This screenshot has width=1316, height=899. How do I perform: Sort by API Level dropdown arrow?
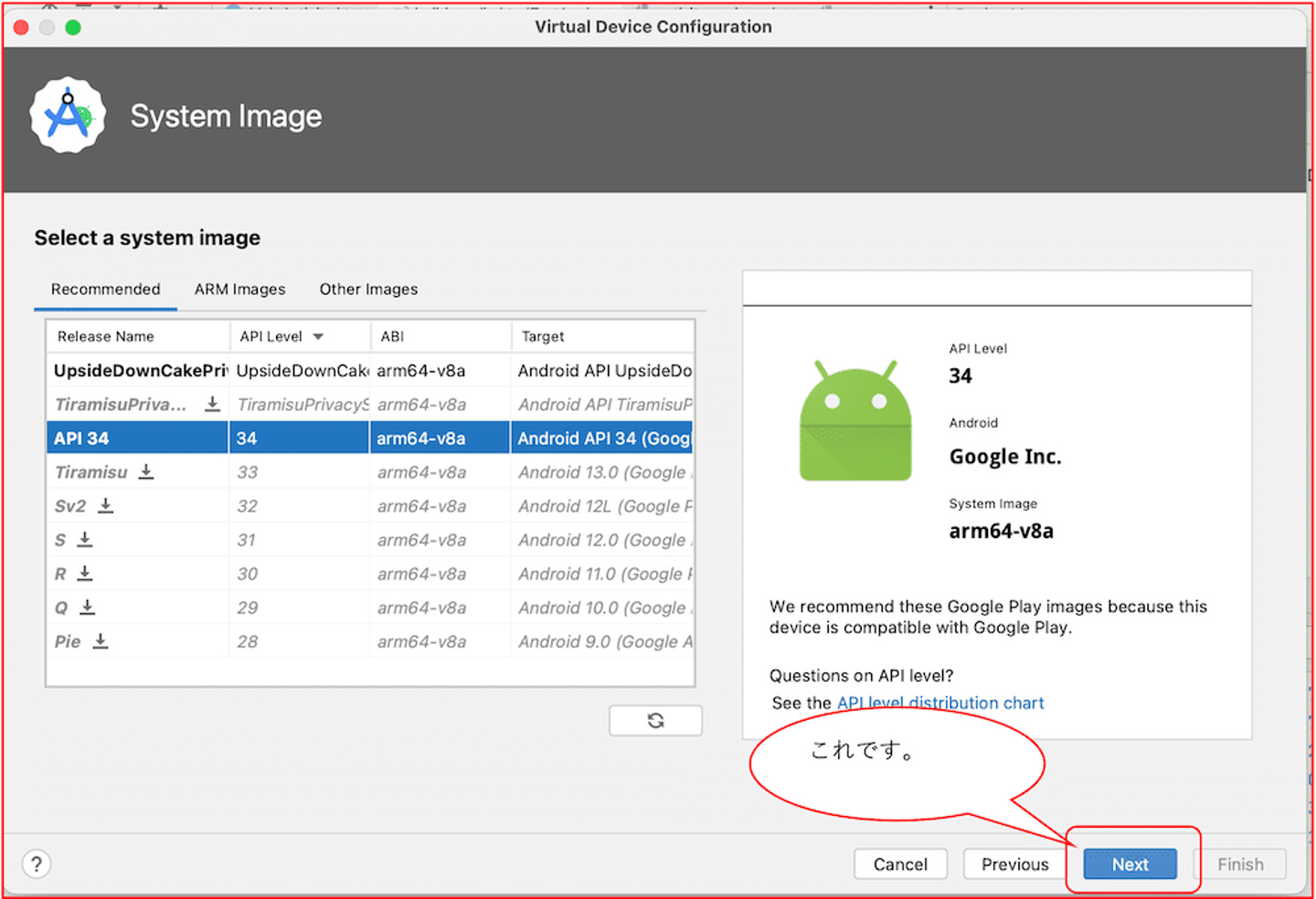[x=318, y=336]
